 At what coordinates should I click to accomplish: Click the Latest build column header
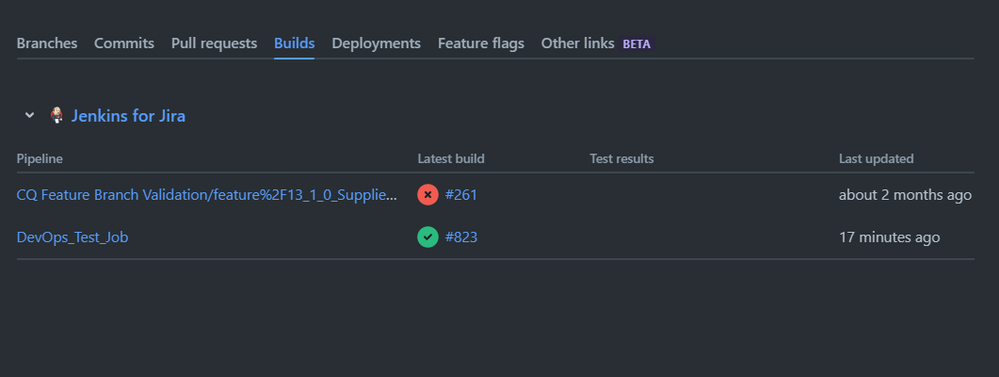pyautogui.click(x=451, y=159)
